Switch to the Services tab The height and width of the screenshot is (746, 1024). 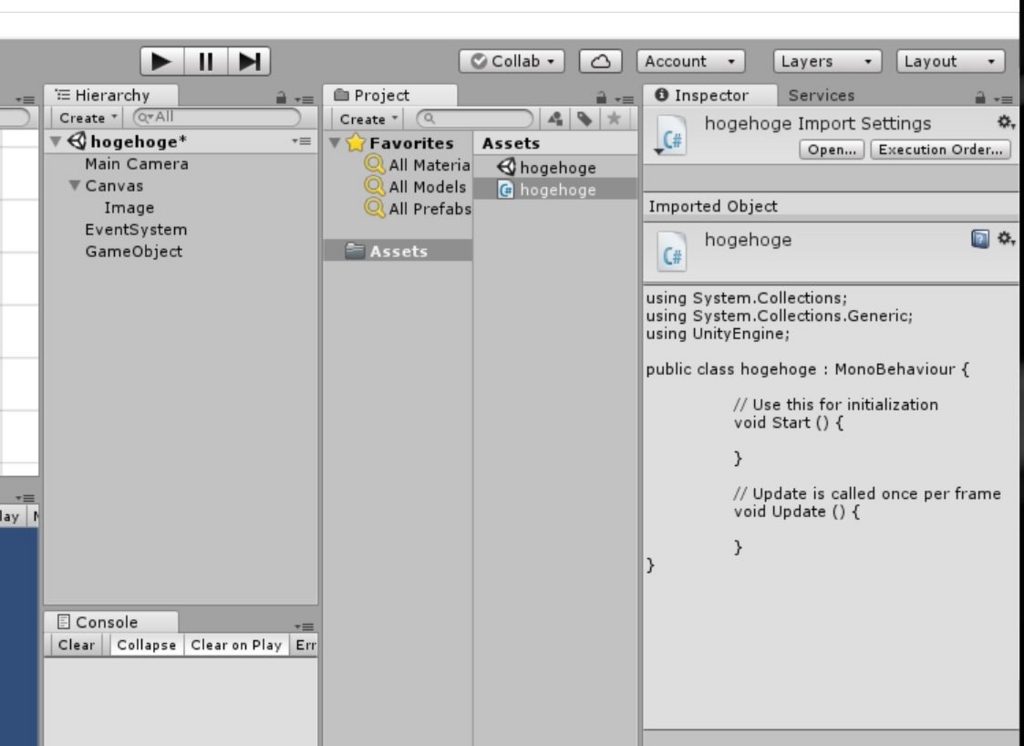(821, 95)
